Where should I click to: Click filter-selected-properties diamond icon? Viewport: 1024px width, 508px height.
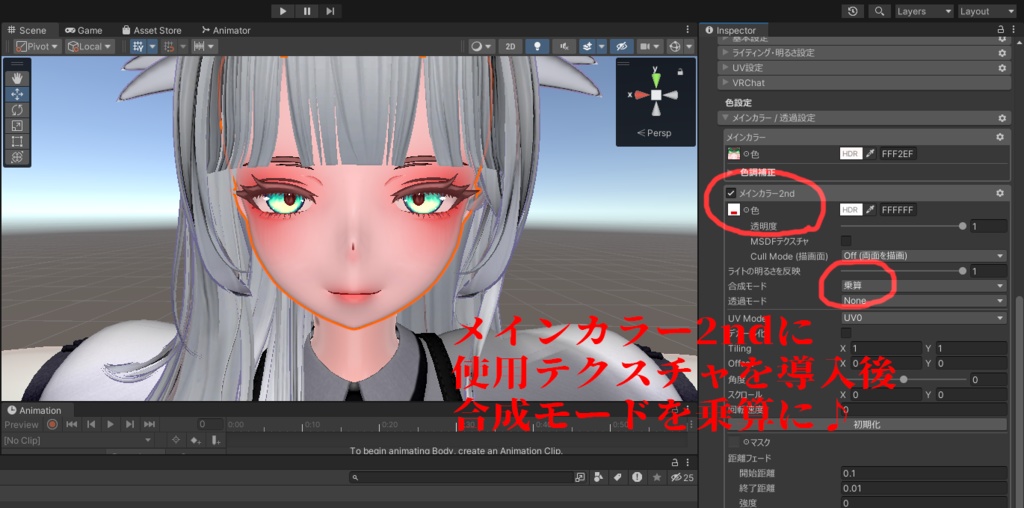pyautogui.click(x=175, y=440)
